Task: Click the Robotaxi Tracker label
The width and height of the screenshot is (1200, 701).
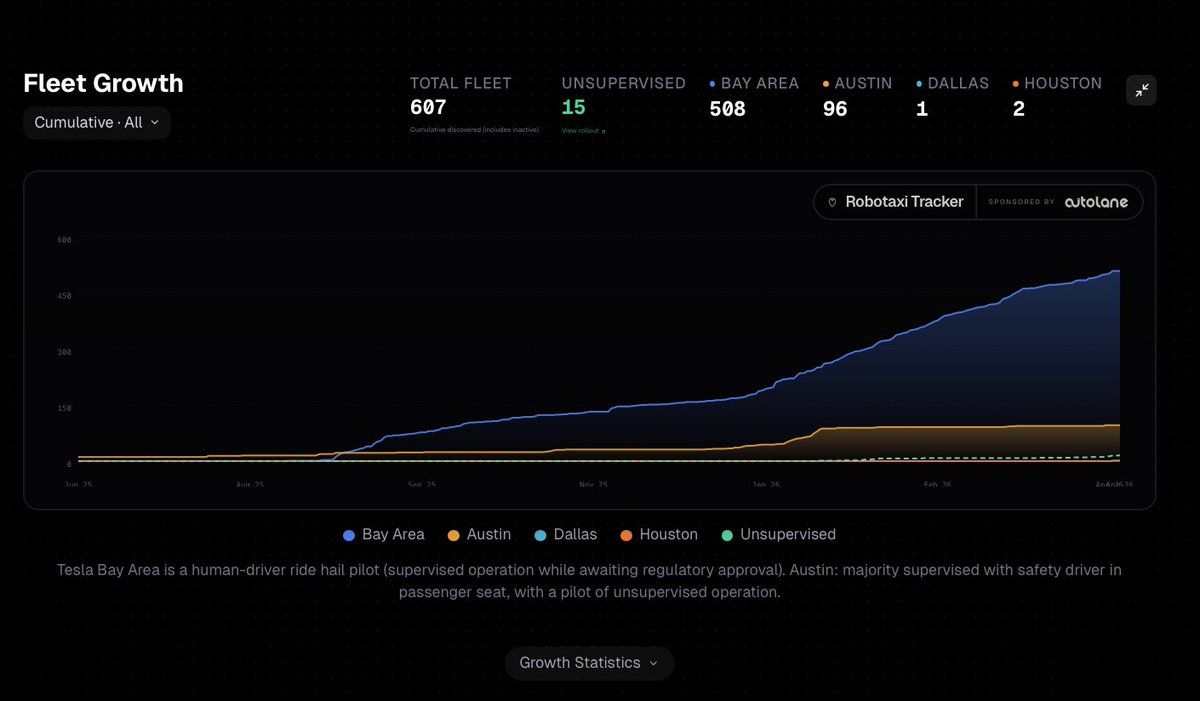Action: tap(904, 202)
